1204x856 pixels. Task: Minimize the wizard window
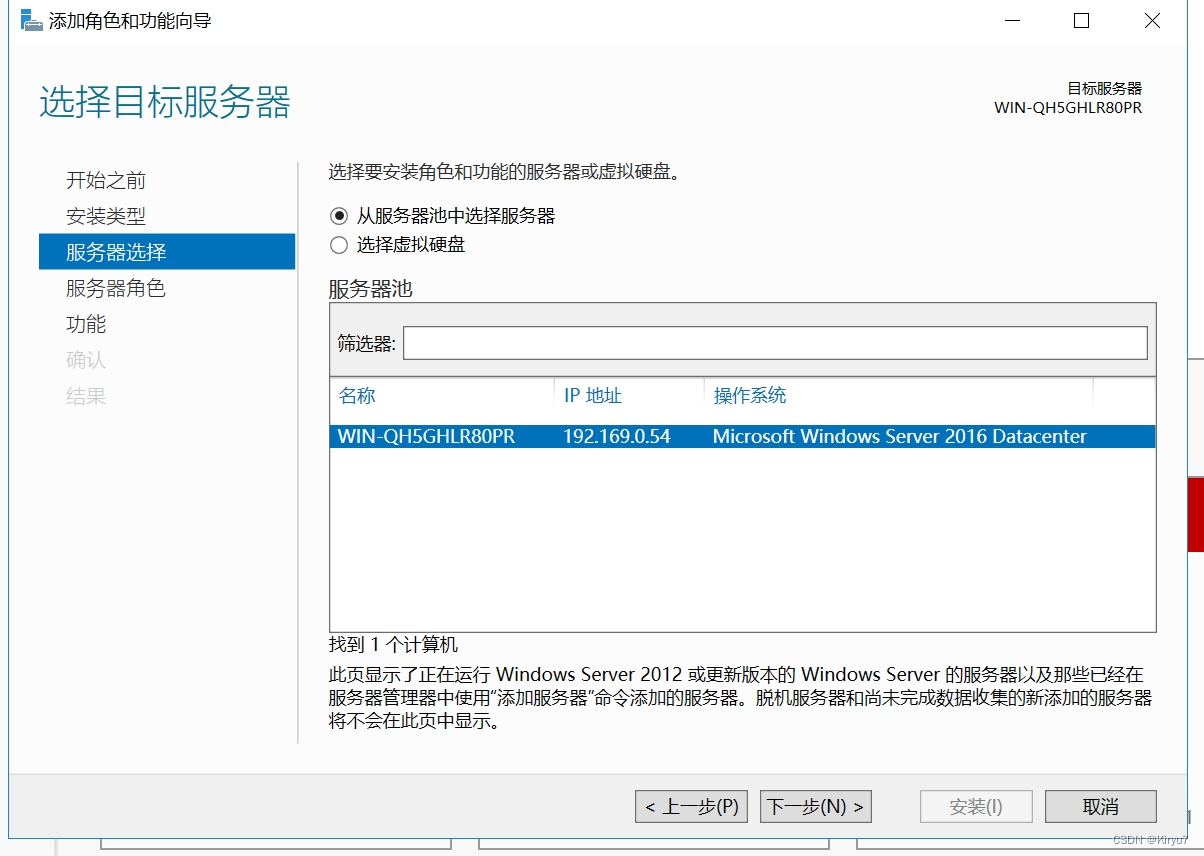point(1010,21)
